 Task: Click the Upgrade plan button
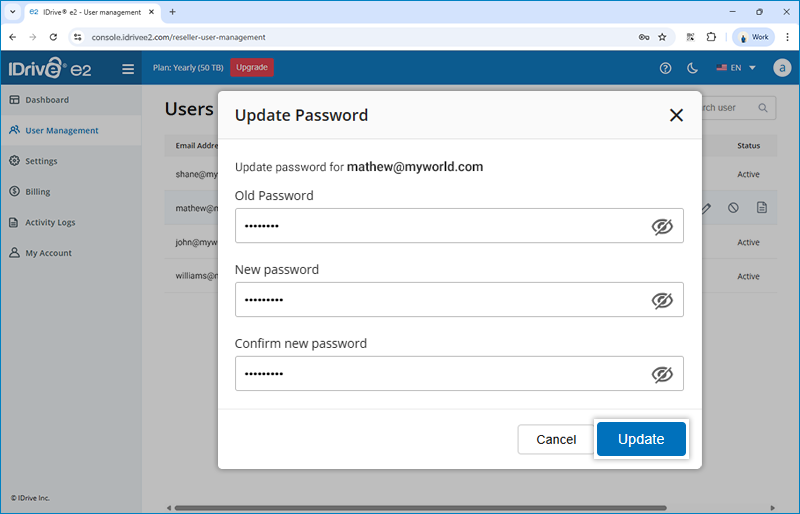tap(251, 67)
